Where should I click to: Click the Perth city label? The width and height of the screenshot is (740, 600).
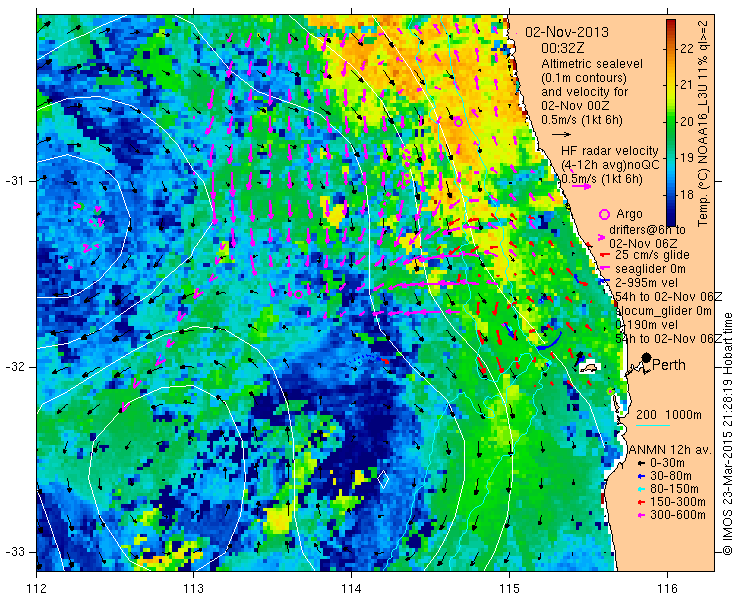pyautogui.click(x=669, y=365)
